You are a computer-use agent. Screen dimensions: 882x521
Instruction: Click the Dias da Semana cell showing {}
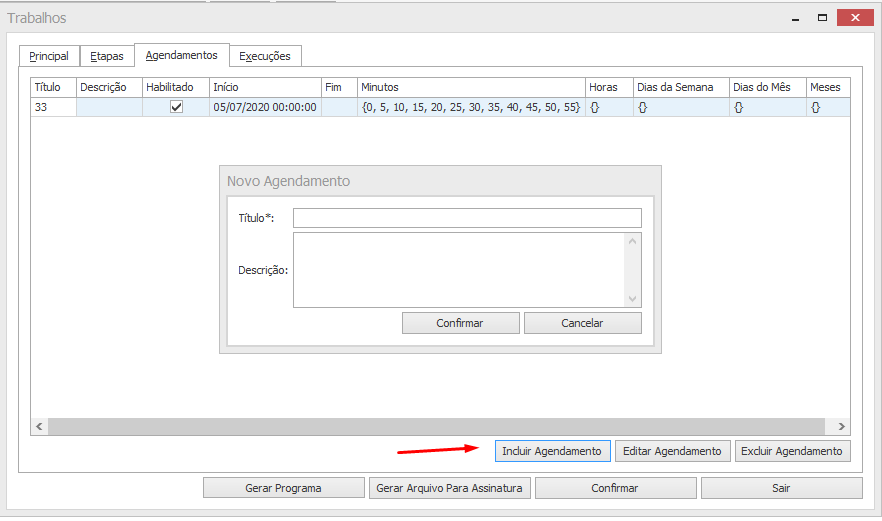pos(681,107)
